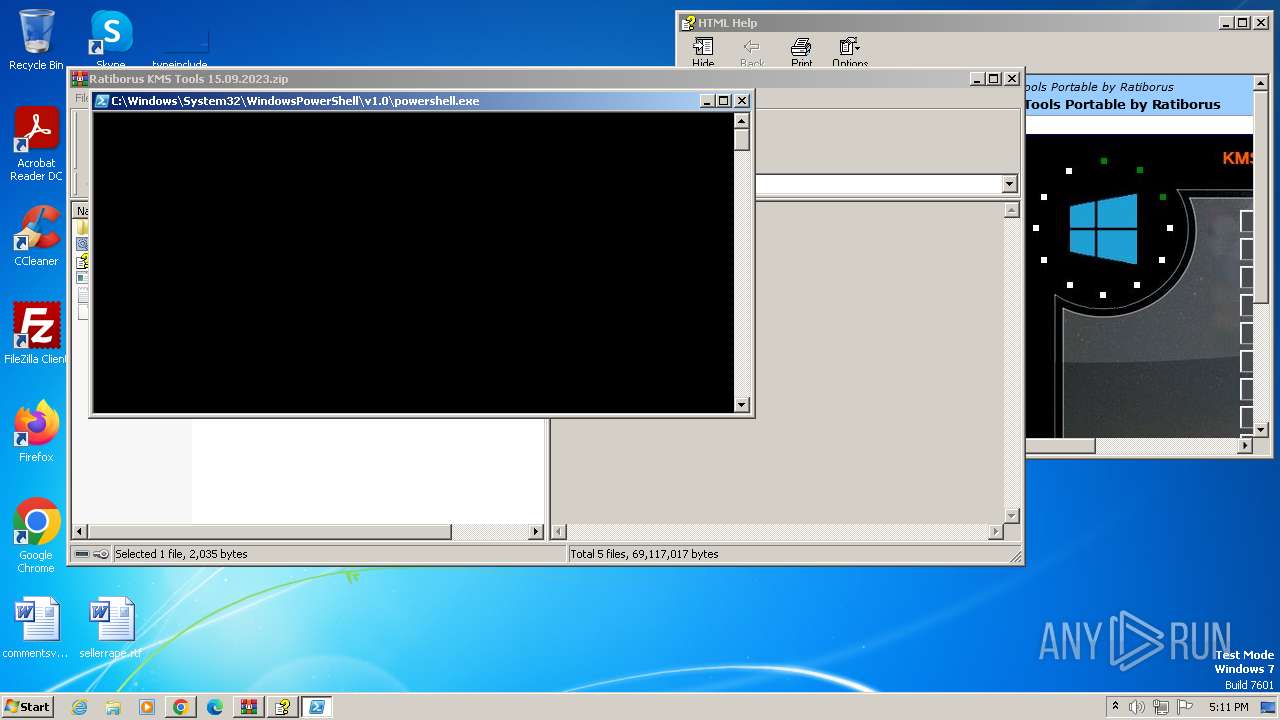Switch to PowerShell via taskbar button

click(317, 707)
